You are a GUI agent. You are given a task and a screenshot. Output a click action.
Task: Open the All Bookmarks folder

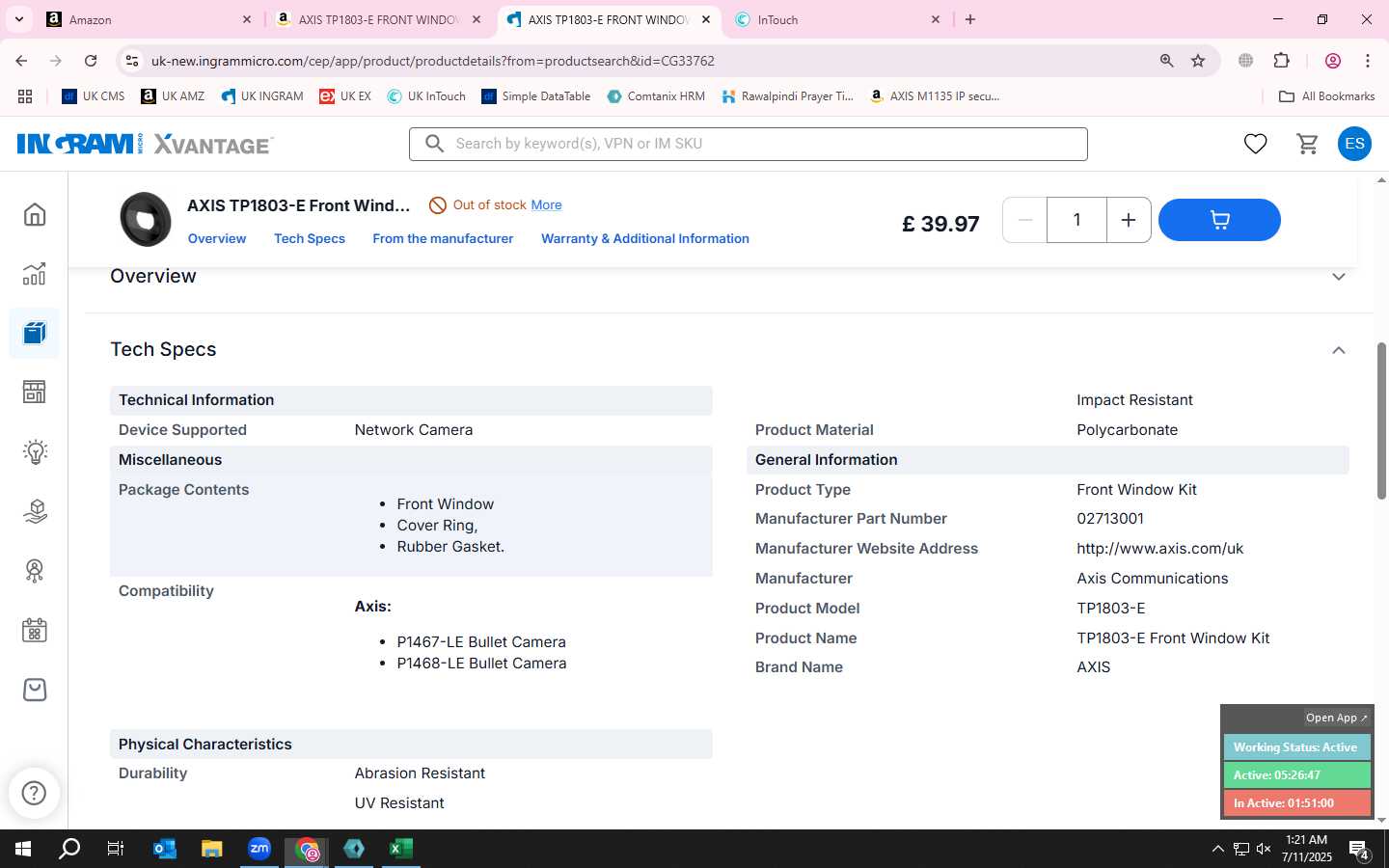point(1326,96)
